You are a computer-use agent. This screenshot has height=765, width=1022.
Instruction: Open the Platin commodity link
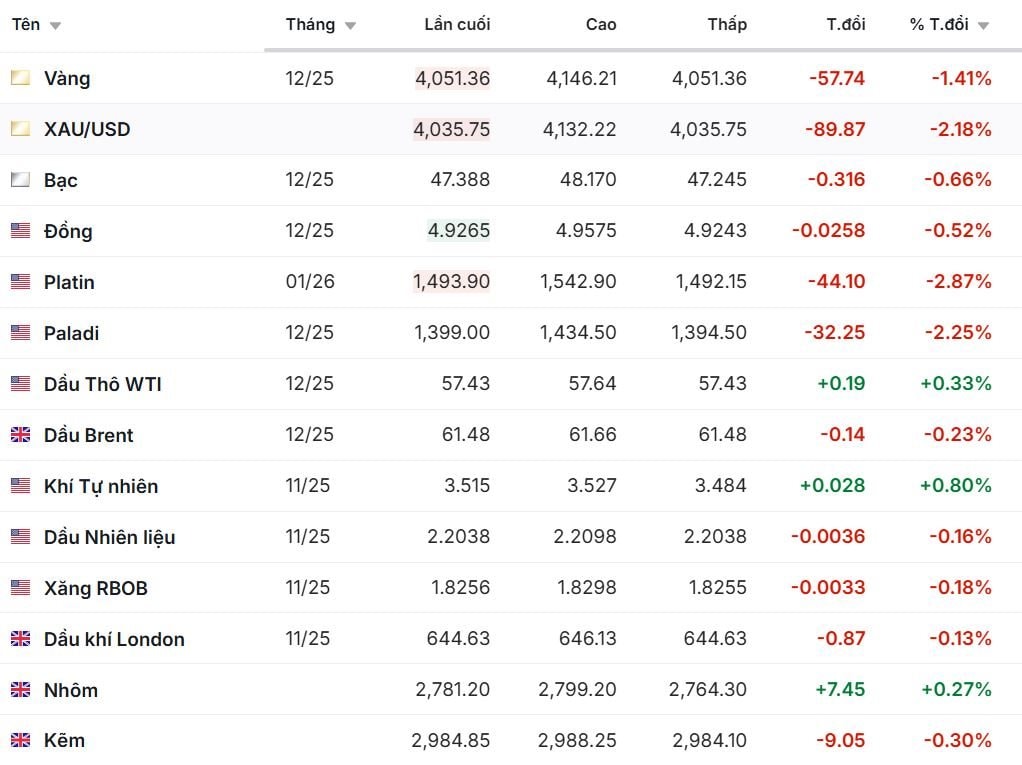click(x=69, y=282)
